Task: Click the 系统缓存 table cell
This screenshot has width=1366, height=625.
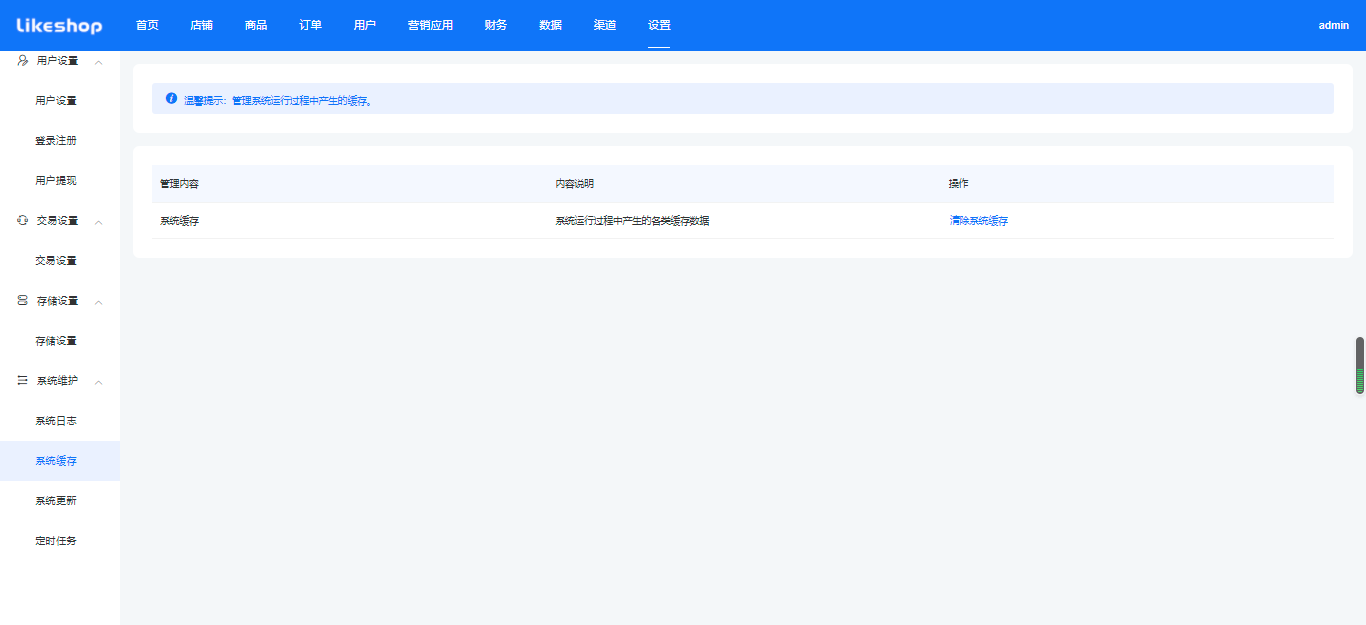Action: point(180,221)
